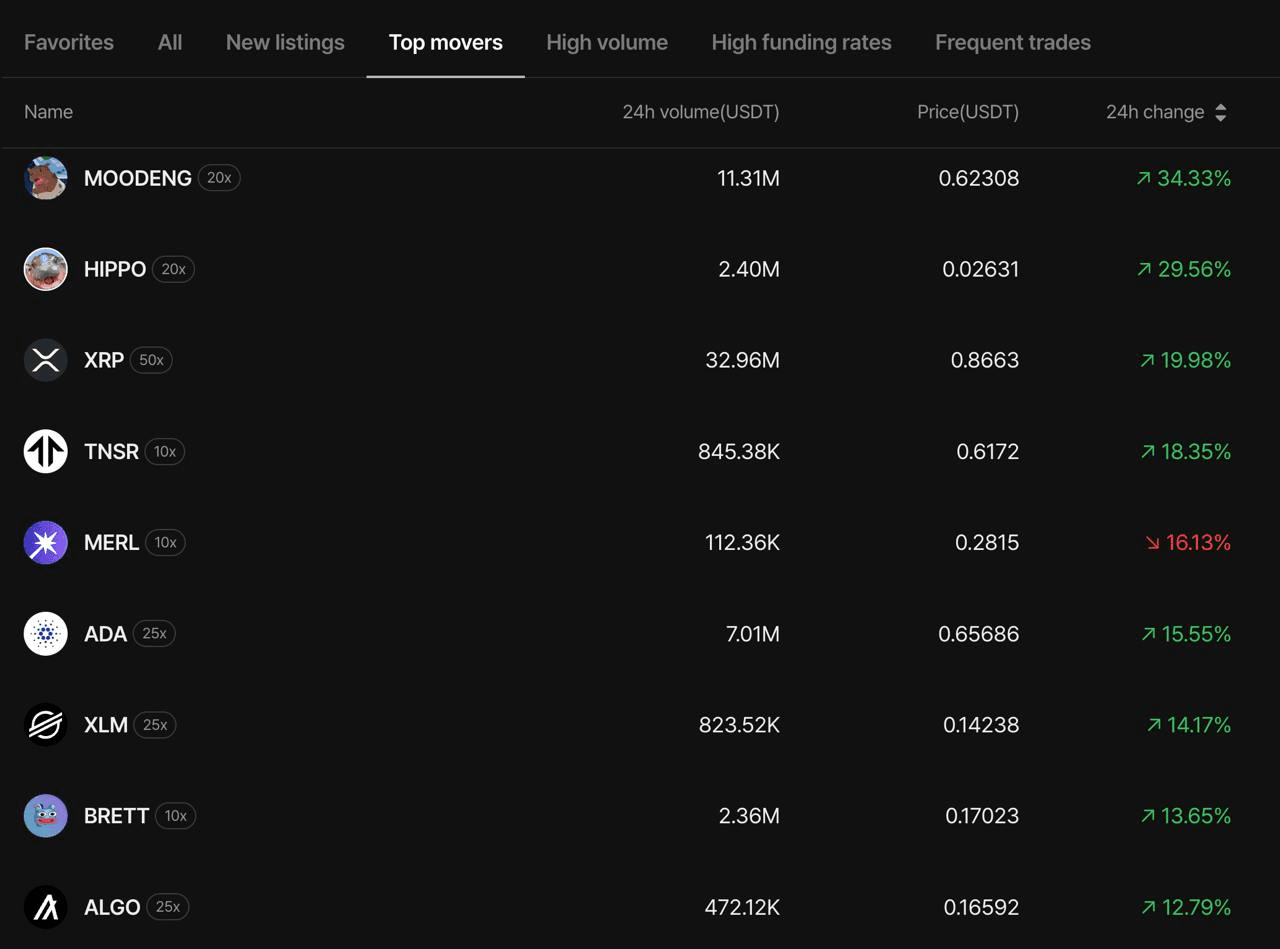This screenshot has width=1280, height=949.
Task: Click the MOODENG coin icon
Action: click(45, 178)
